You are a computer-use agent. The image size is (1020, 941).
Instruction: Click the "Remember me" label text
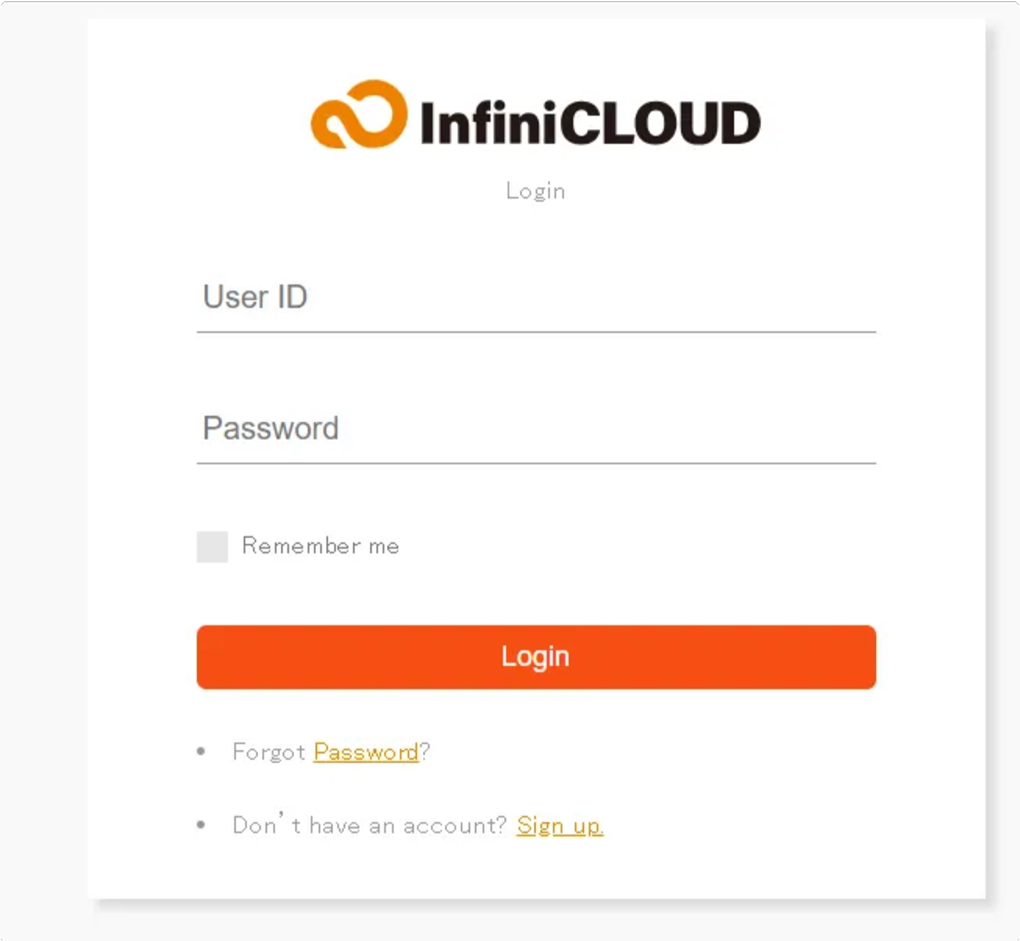[x=320, y=546]
